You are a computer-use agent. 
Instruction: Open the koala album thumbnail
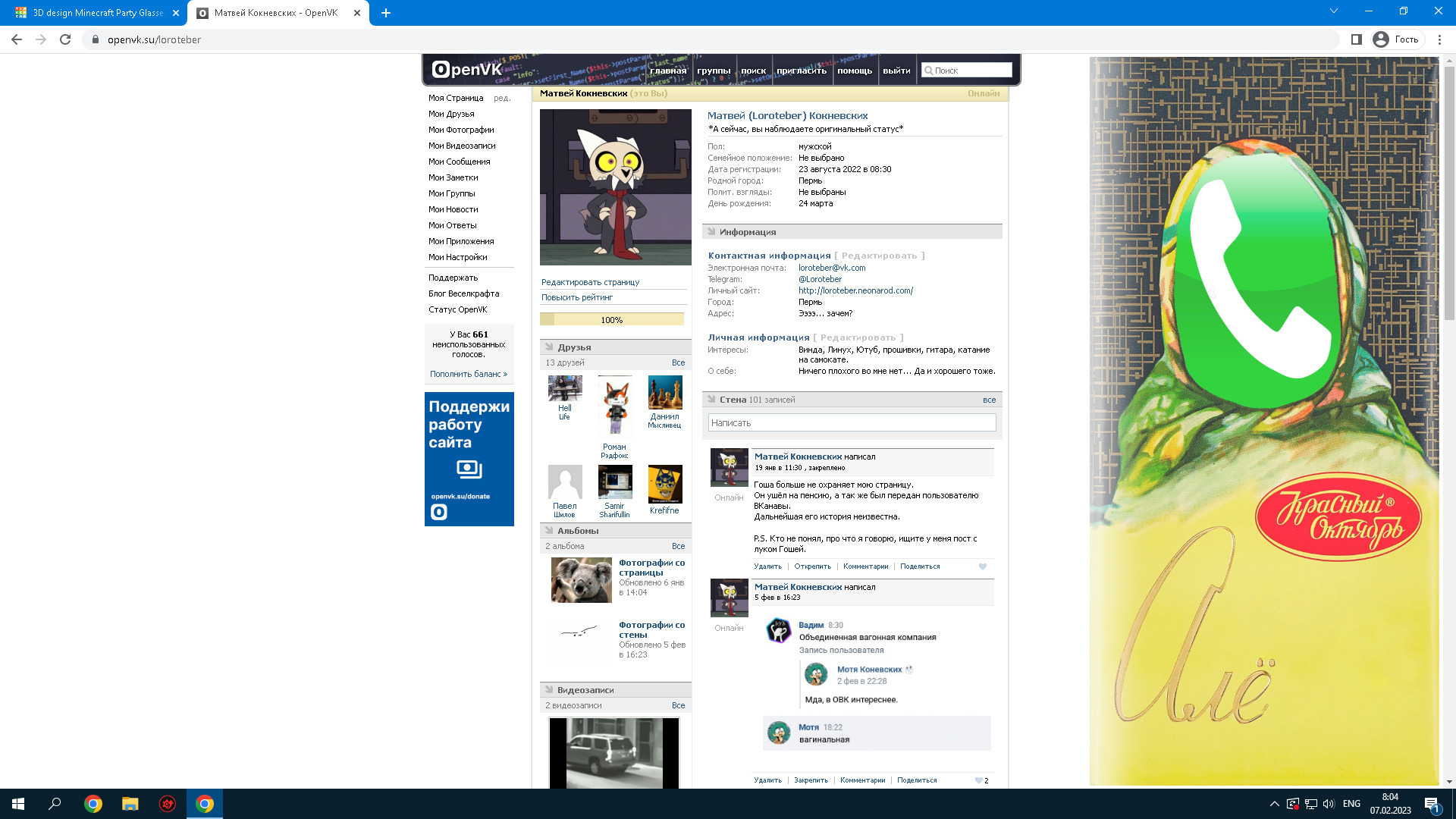(581, 580)
